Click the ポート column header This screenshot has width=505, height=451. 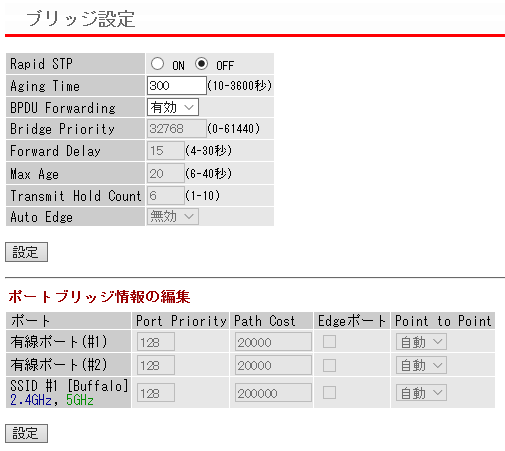pyautogui.click(x=30, y=321)
